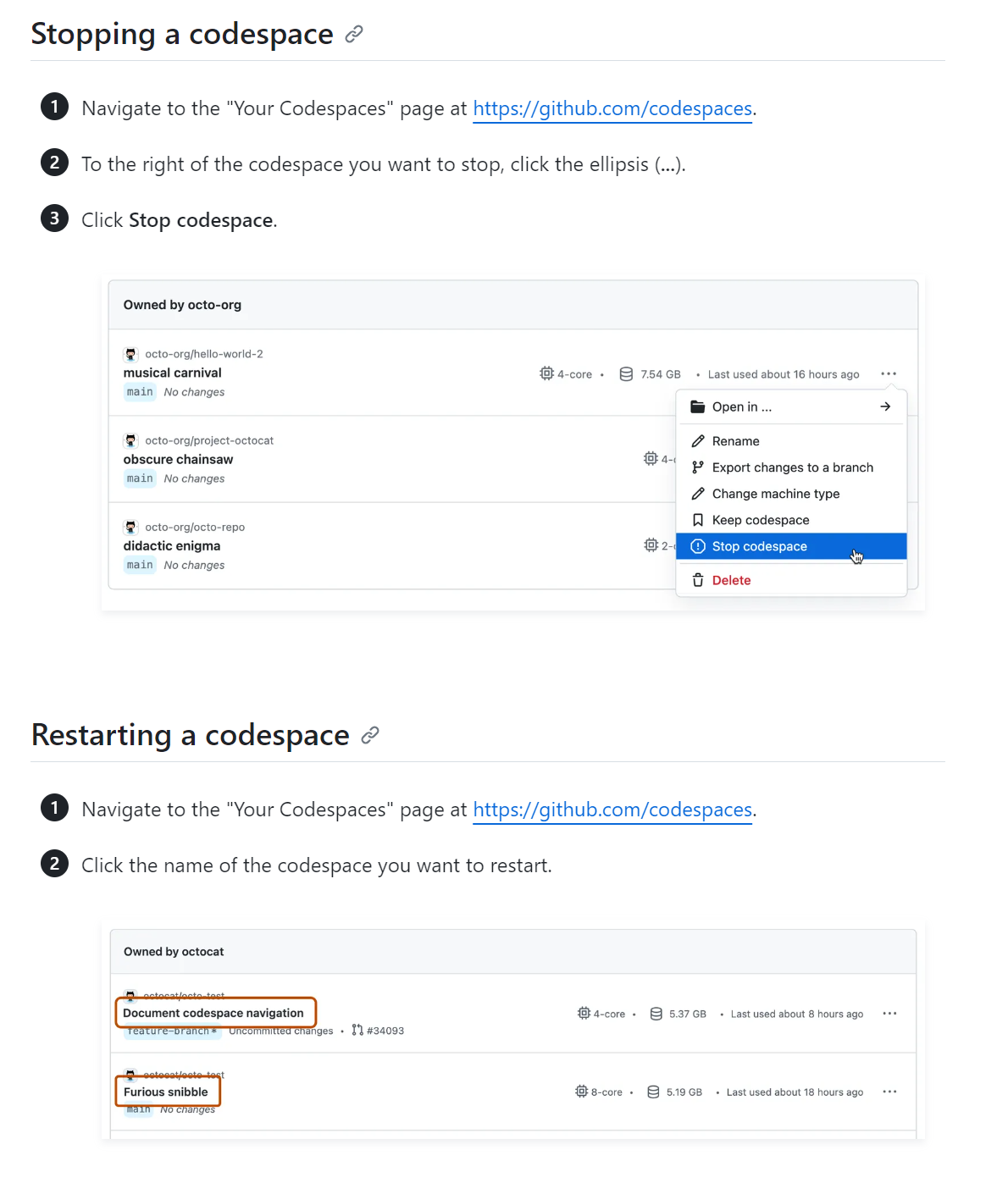
Task: Click the octo-org avatar on hello-world-2
Action: click(x=131, y=353)
